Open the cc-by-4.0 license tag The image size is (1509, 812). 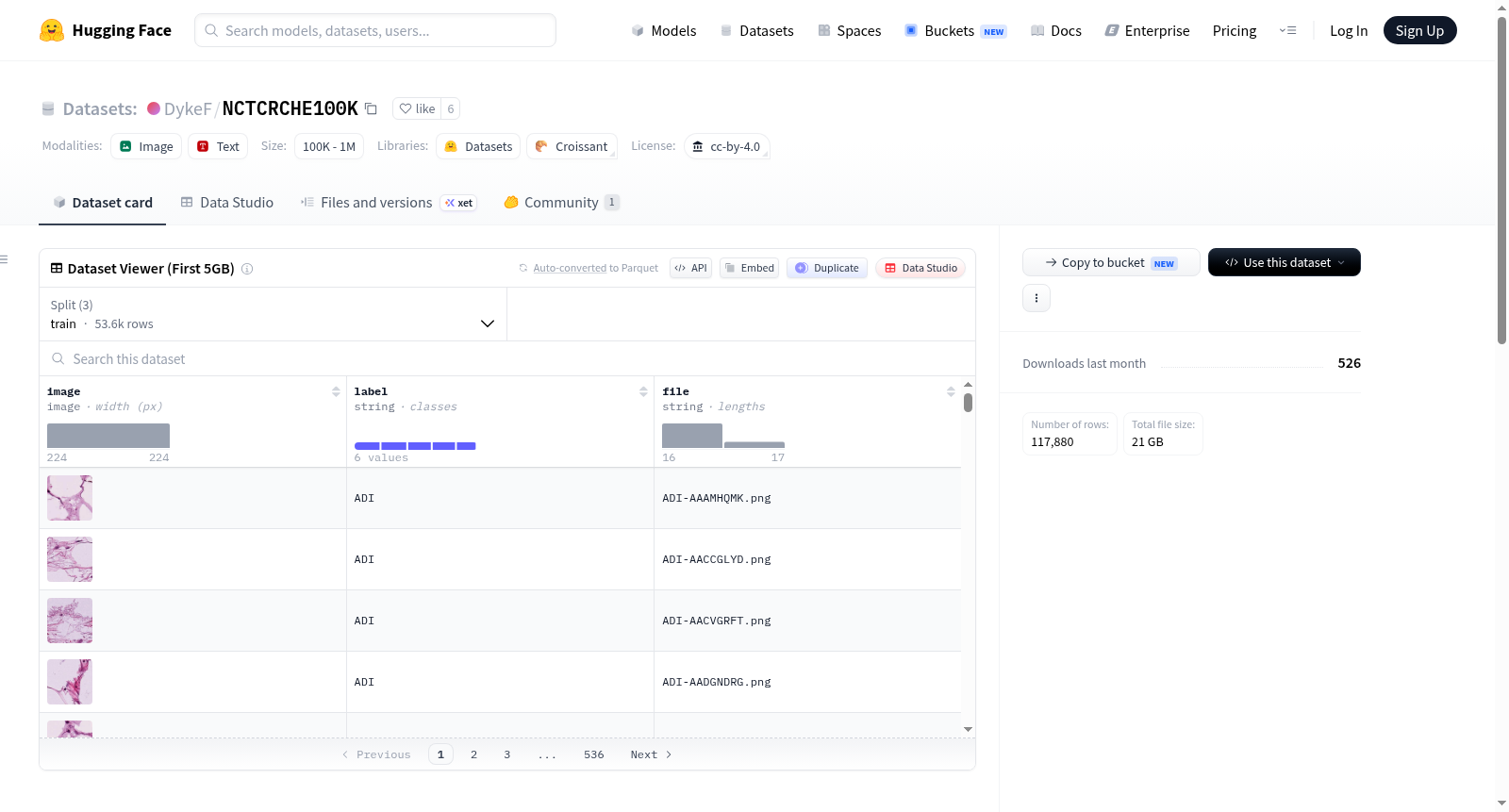pyautogui.click(x=727, y=146)
